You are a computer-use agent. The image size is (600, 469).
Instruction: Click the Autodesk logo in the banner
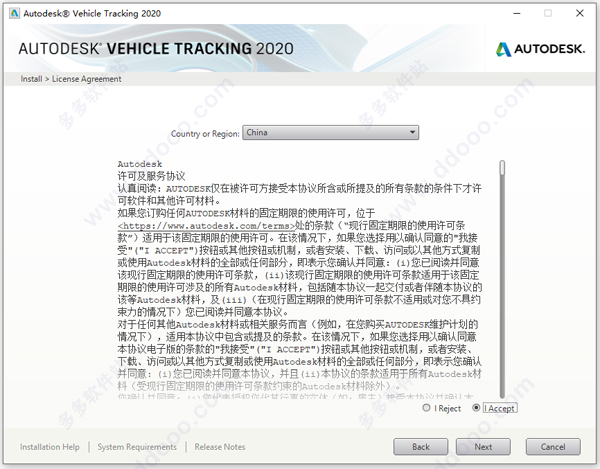tap(540, 49)
